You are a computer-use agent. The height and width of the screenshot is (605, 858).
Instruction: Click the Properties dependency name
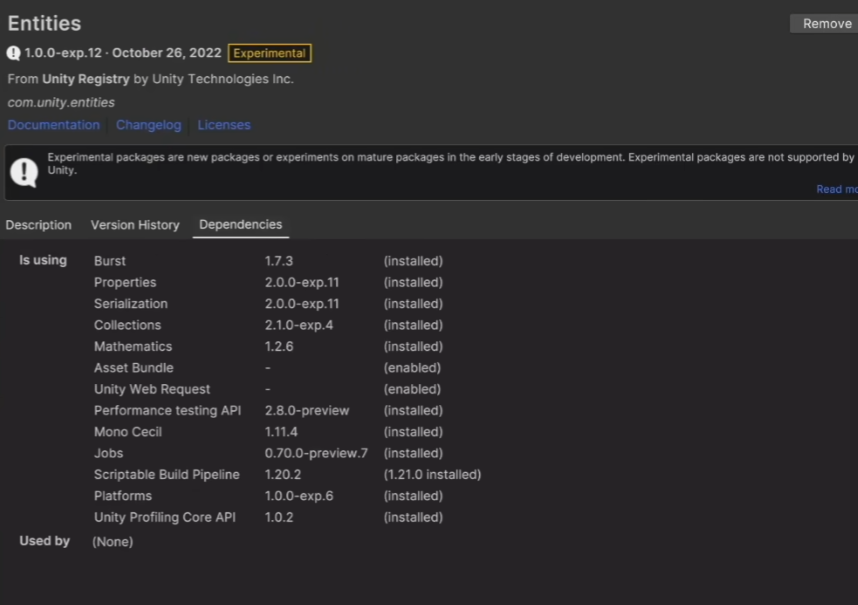point(125,282)
